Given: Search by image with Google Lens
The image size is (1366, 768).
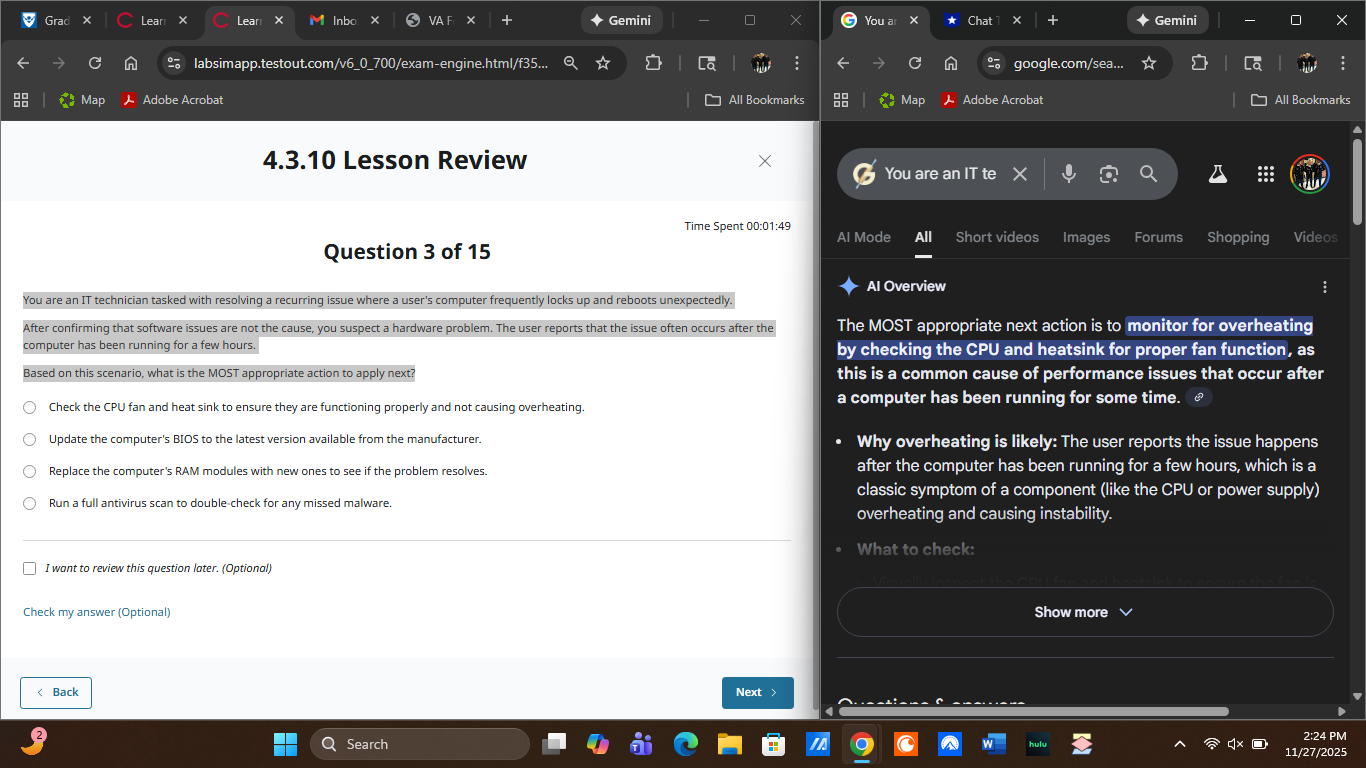Looking at the screenshot, I should tap(1108, 174).
